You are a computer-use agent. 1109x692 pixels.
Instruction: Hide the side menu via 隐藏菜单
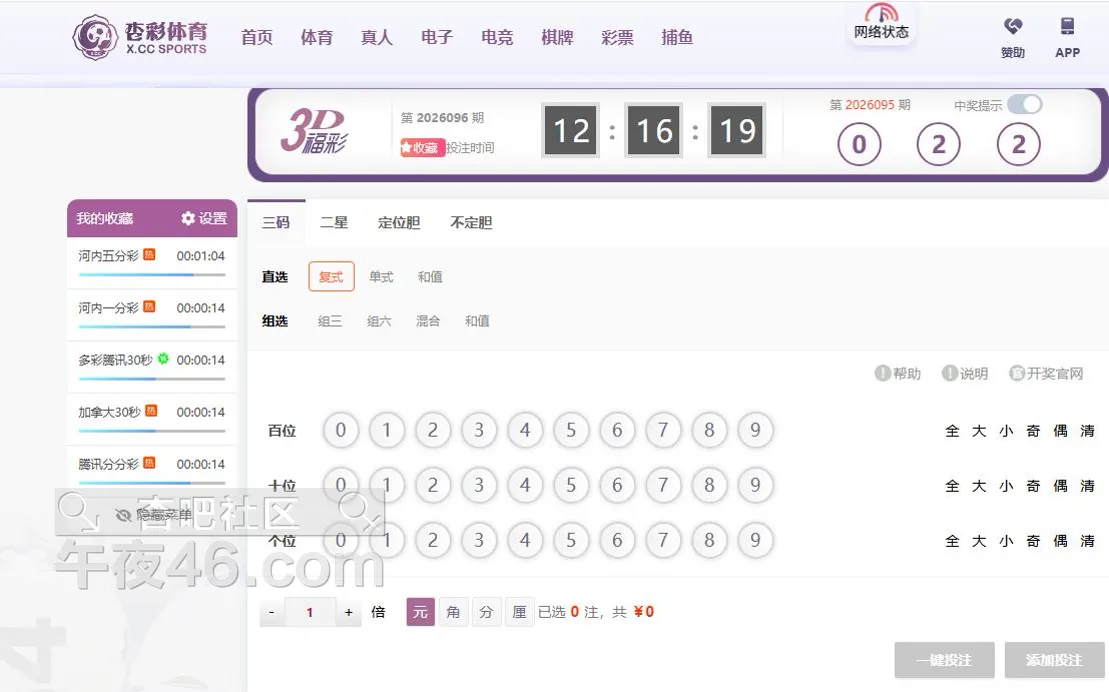click(152, 515)
